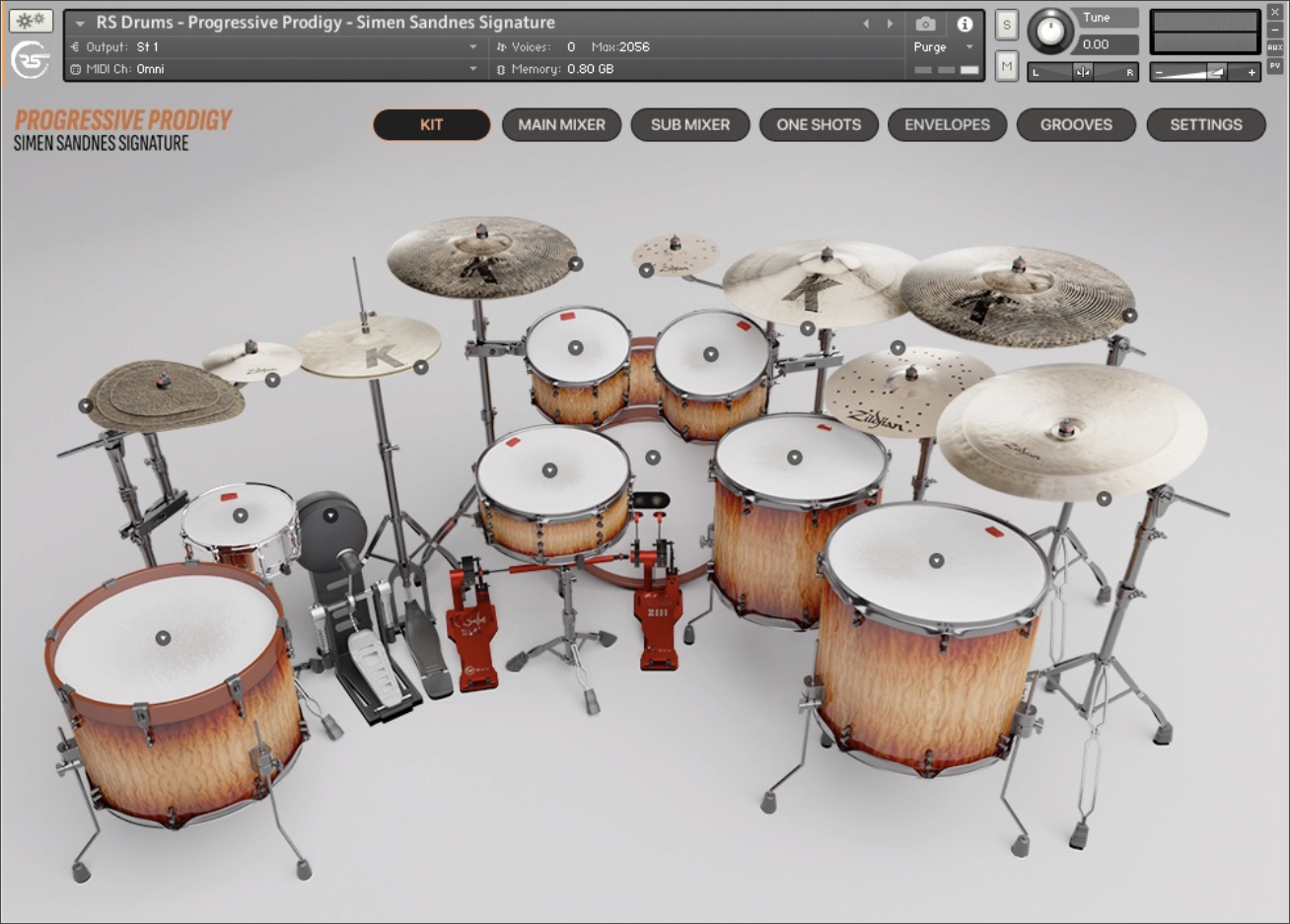
Task: Switch to the SUB MIXER tab
Action: [x=690, y=124]
